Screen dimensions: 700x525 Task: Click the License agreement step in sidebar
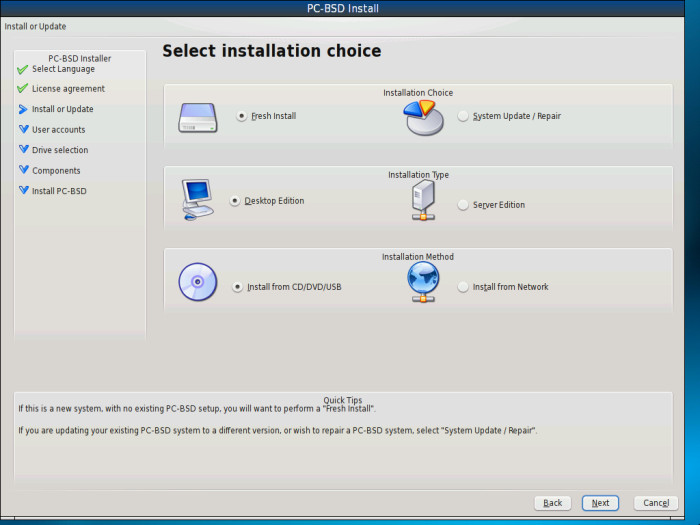coord(68,88)
